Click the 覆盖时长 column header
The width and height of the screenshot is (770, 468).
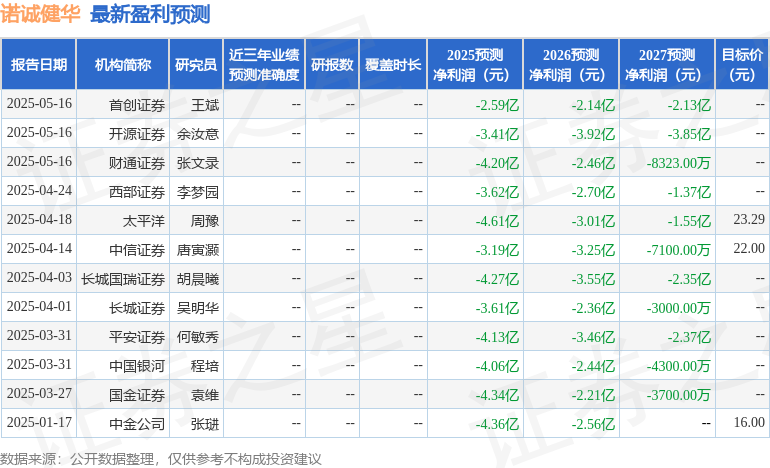point(393,64)
